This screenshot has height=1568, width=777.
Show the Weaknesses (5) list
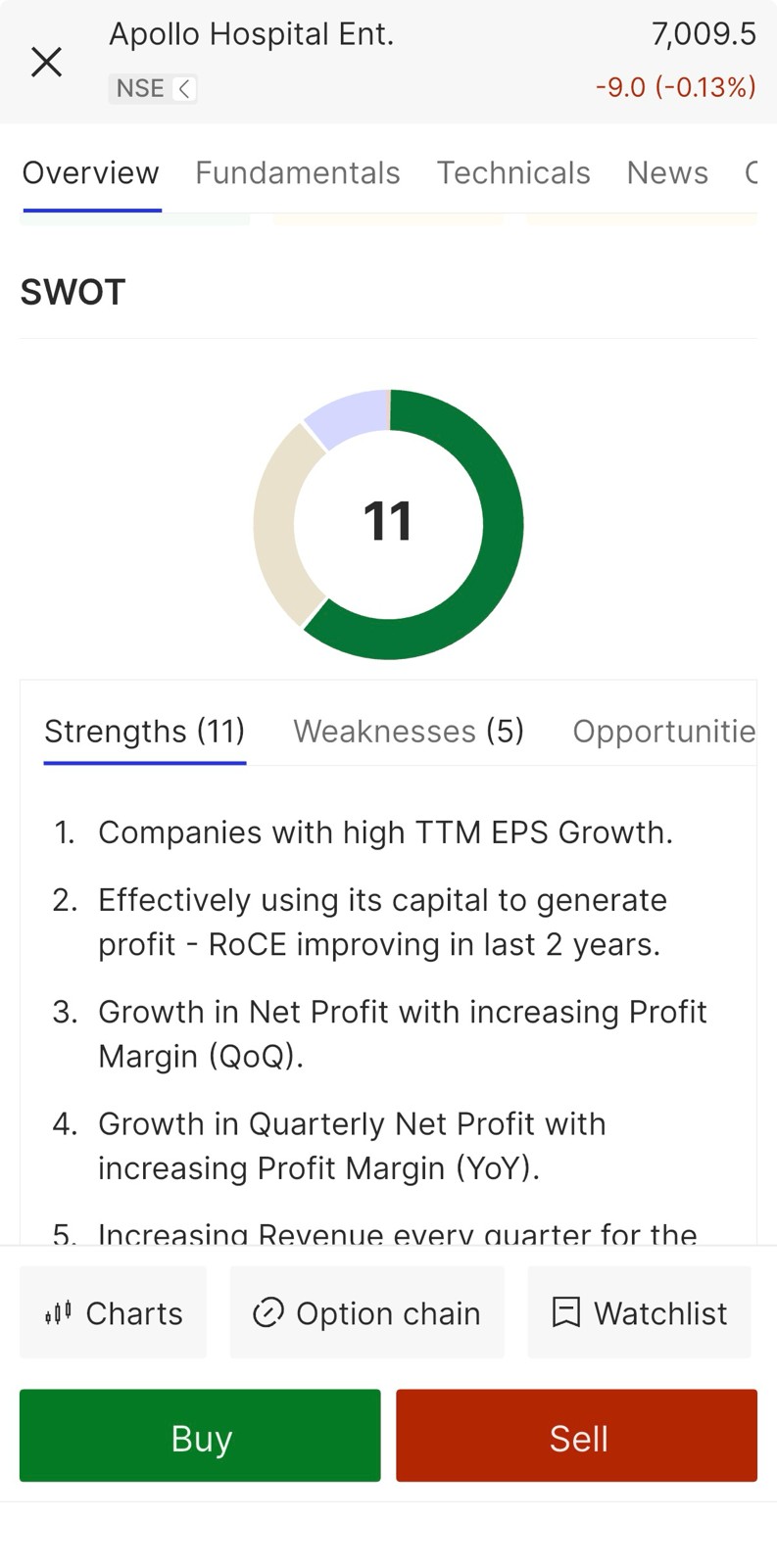[x=409, y=731]
